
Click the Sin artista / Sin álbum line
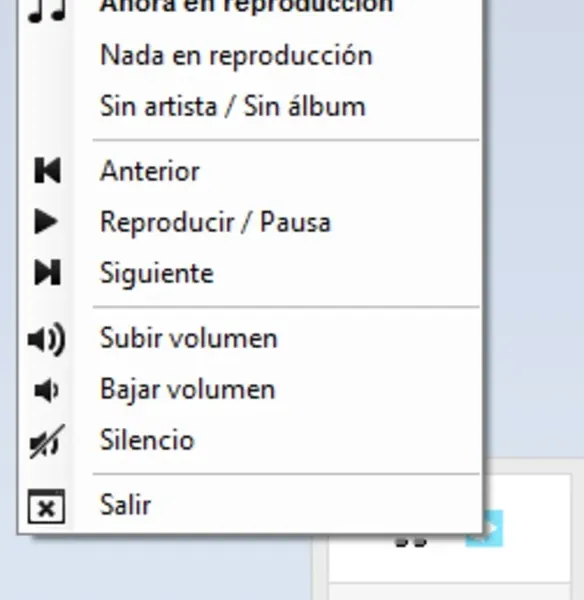pyautogui.click(x=233, y=106)
